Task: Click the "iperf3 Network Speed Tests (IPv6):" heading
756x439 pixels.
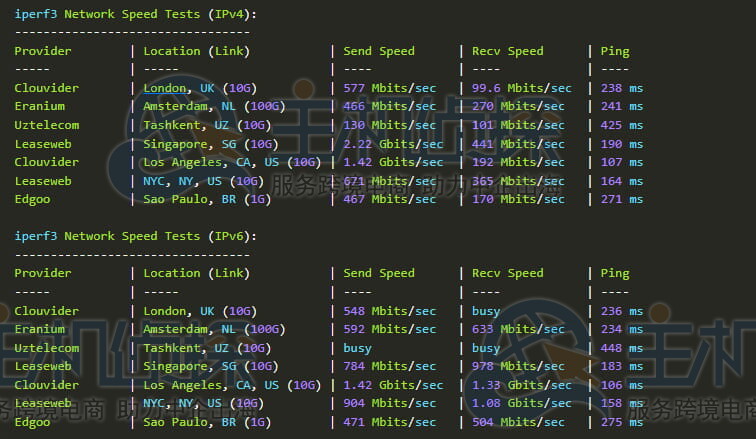Action: pos(135,236)
